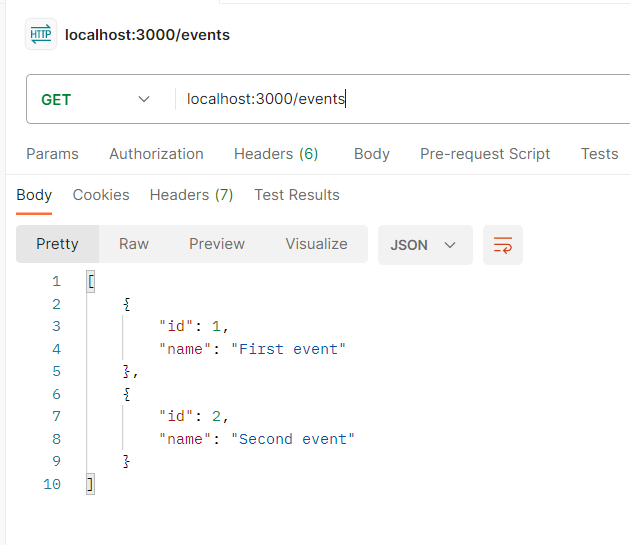This screenshot has height=545, width=630.
Task: Open the Params tab
Action: pyautogui.click(x=52, y=154)
